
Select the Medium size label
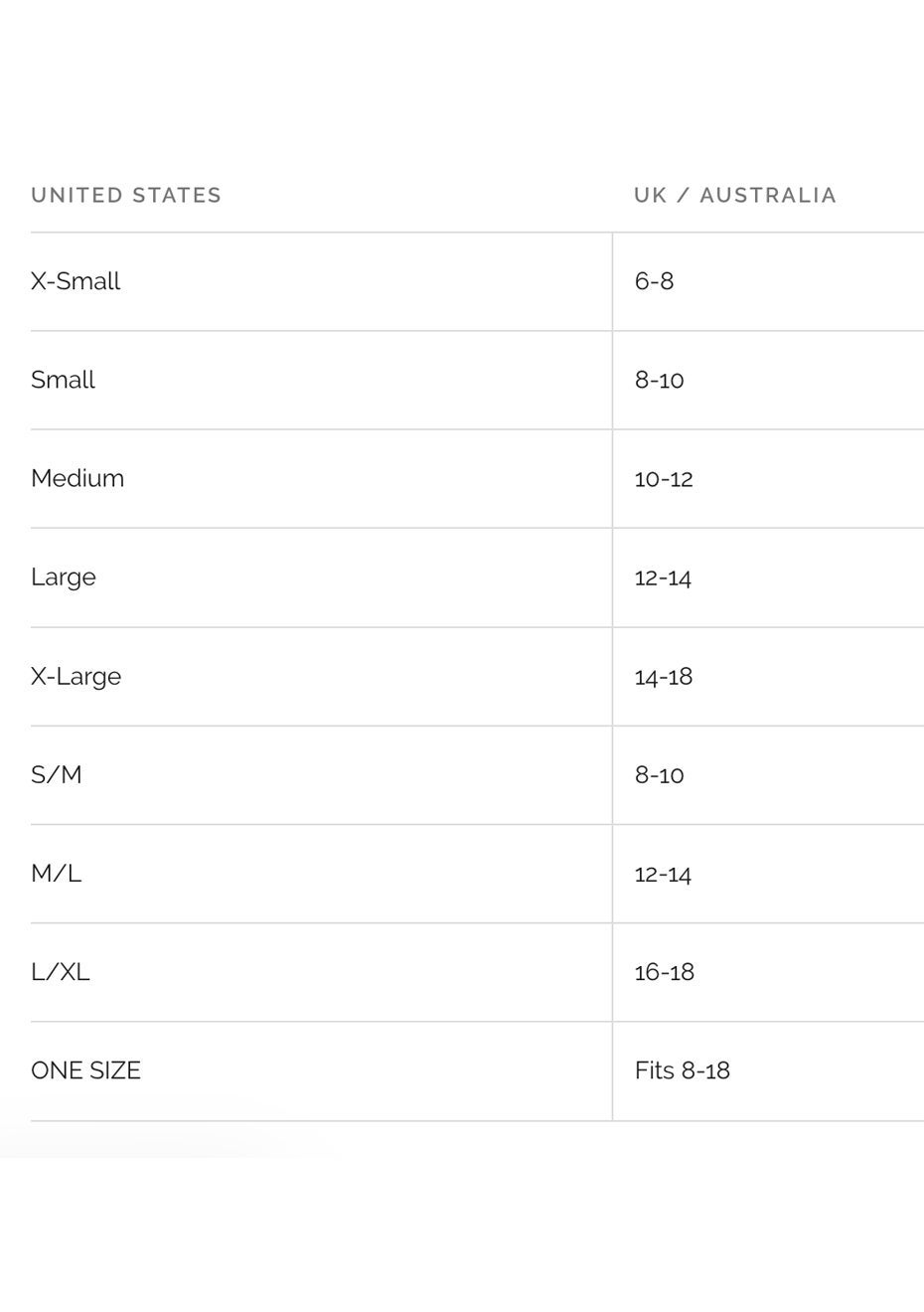77,478
